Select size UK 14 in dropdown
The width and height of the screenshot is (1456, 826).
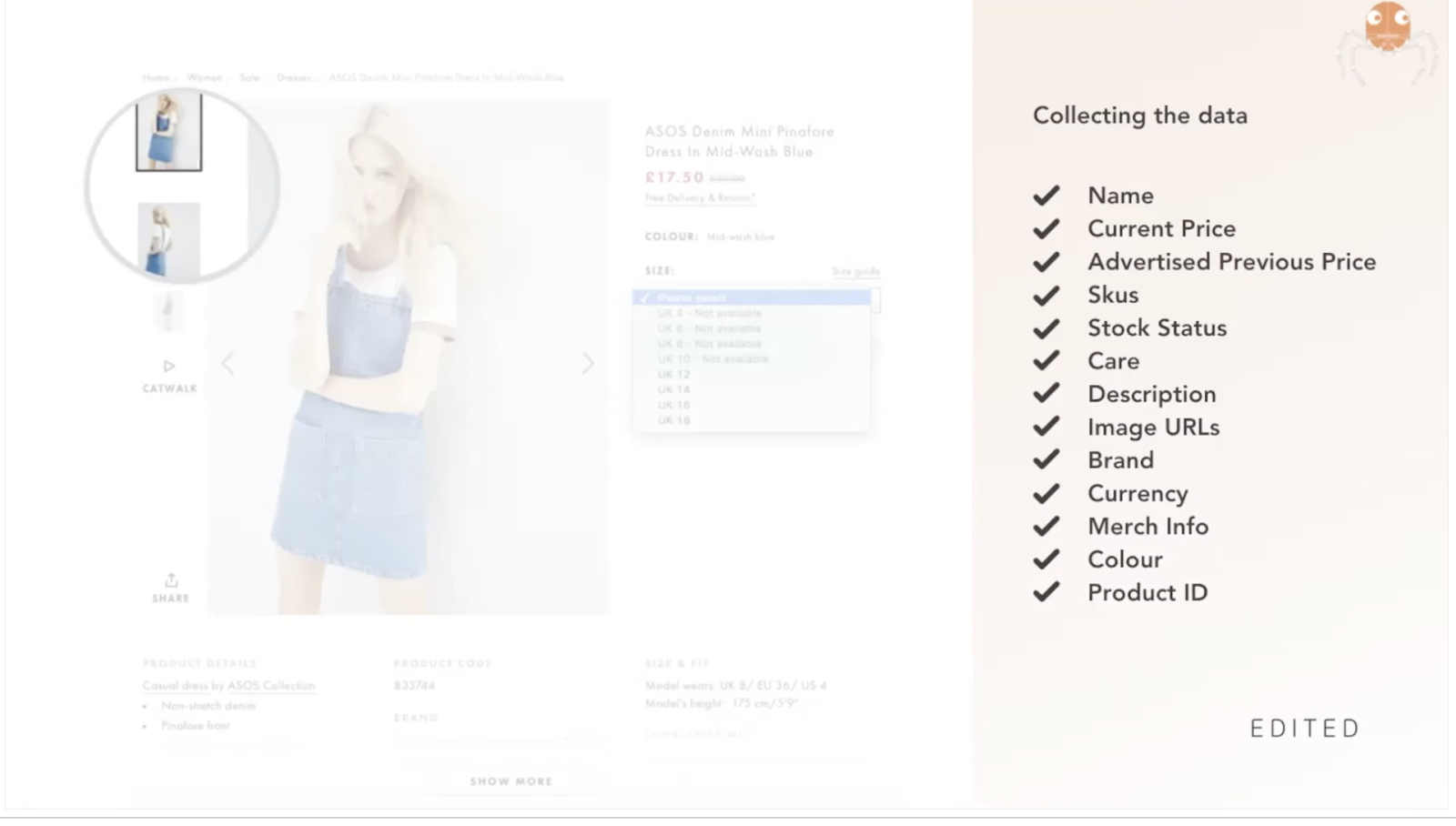674,389
